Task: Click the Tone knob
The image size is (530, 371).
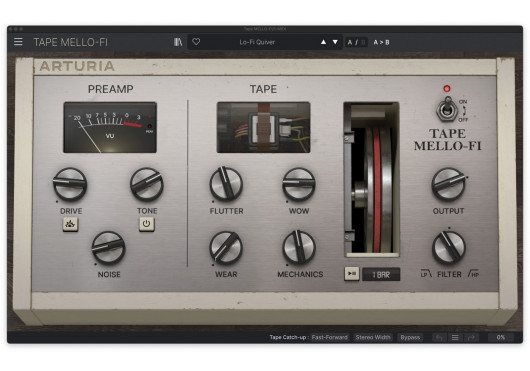Action: (147, 184)
